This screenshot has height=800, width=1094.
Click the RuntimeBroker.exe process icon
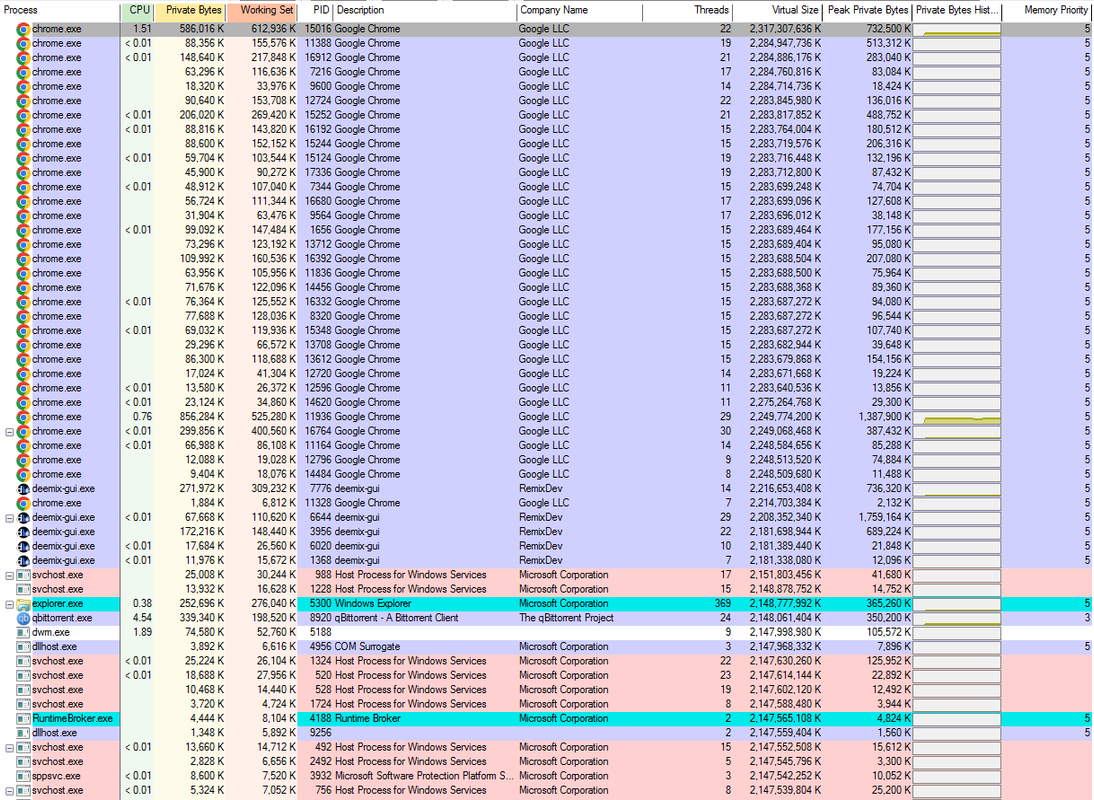coord(23,718)
